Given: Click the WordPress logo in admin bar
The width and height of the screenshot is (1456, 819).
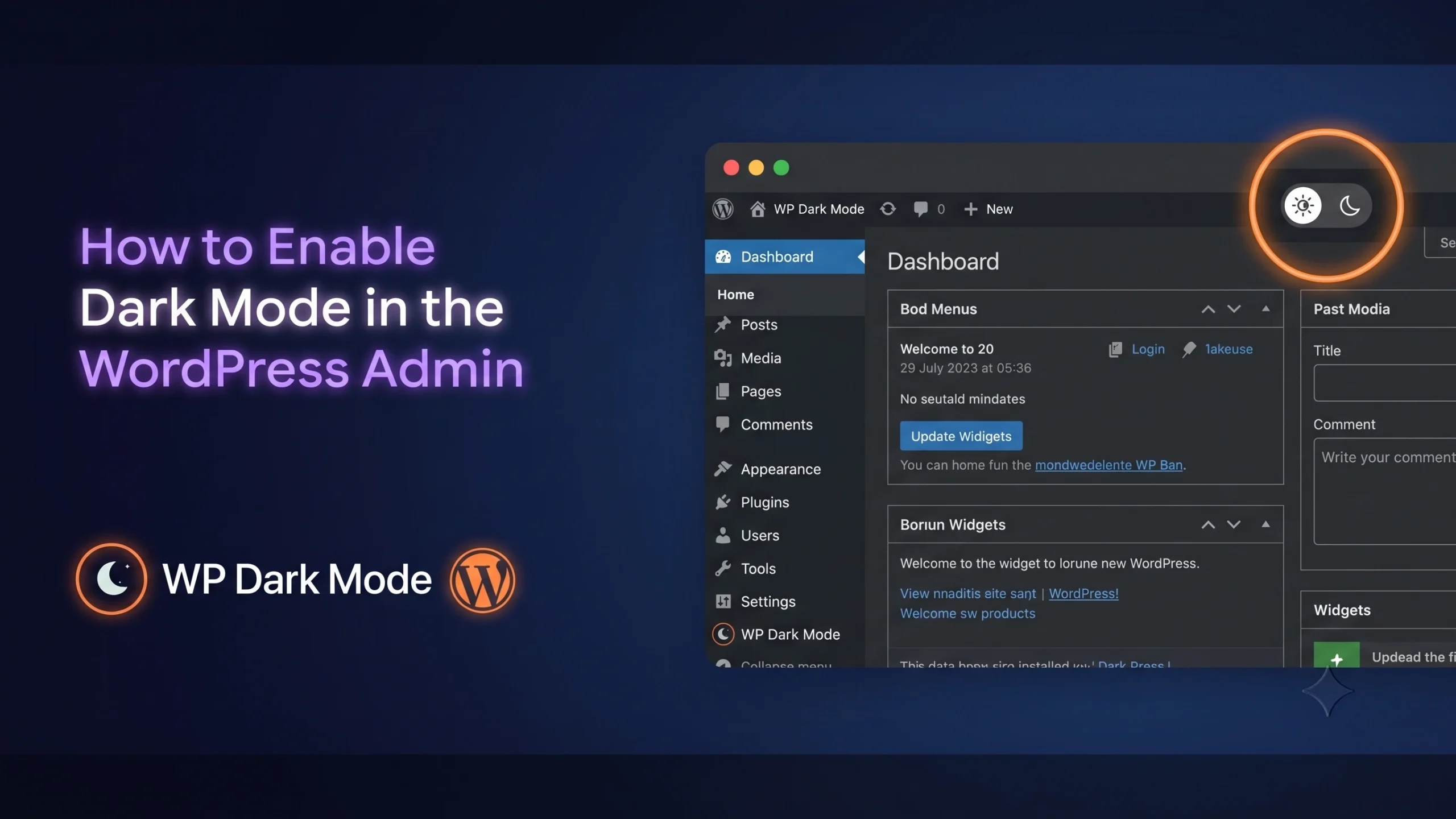Looking at the screenshot, I should pyautogui.click(x=723, y=209).
